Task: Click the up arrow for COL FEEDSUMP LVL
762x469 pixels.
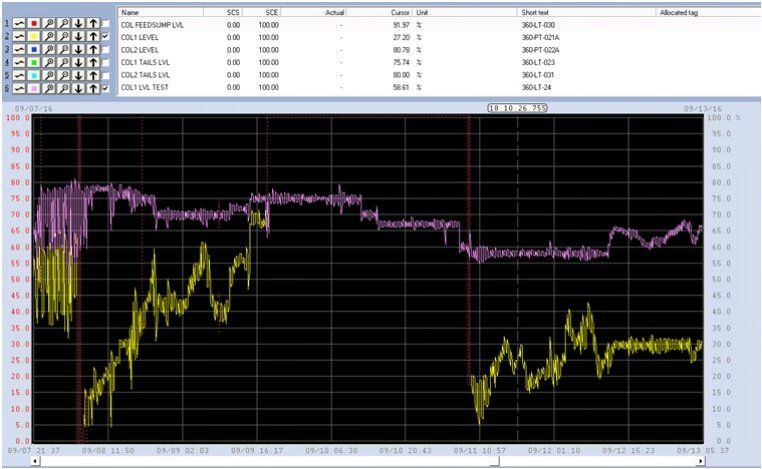Action: tap(93, 23)
